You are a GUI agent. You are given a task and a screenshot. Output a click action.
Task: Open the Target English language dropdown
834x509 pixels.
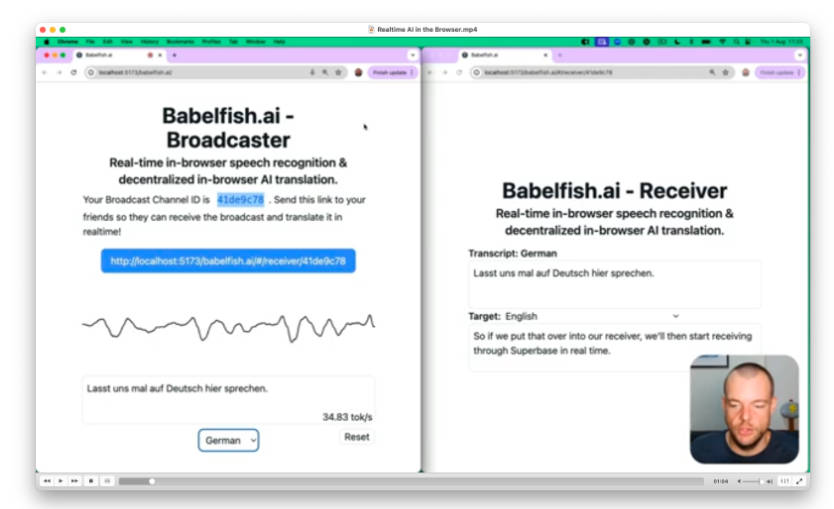tap(592, 316)
